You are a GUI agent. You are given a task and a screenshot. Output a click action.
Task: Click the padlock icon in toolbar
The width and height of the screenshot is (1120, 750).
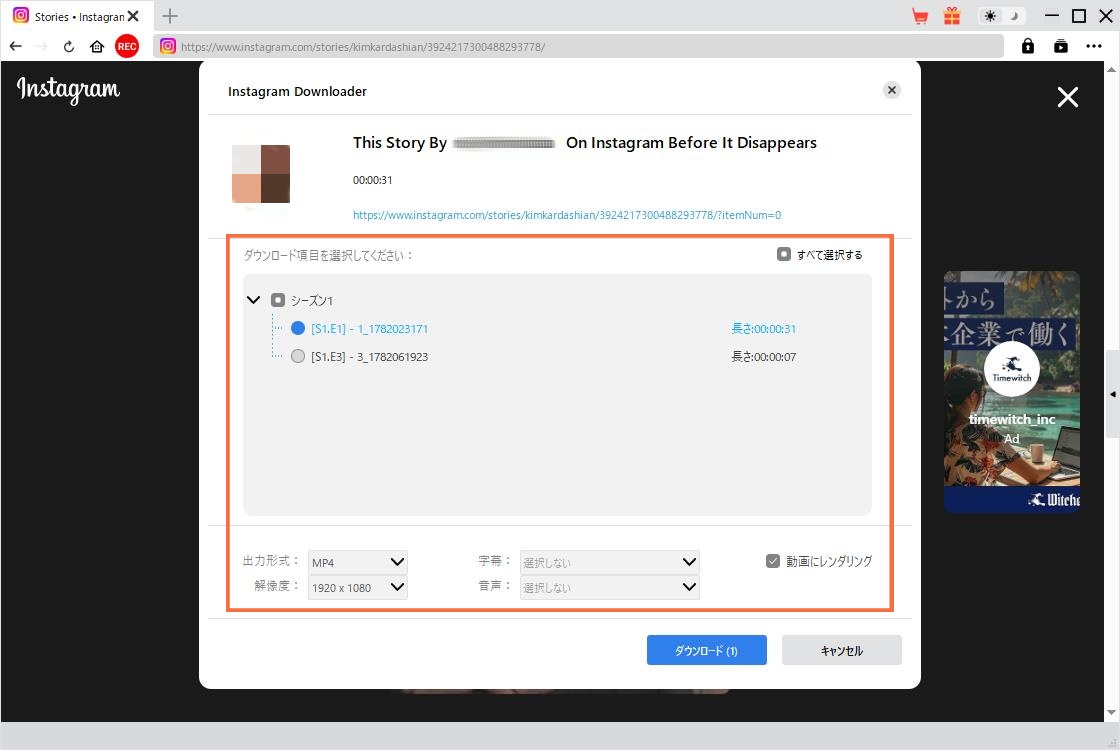point(1028,46)
